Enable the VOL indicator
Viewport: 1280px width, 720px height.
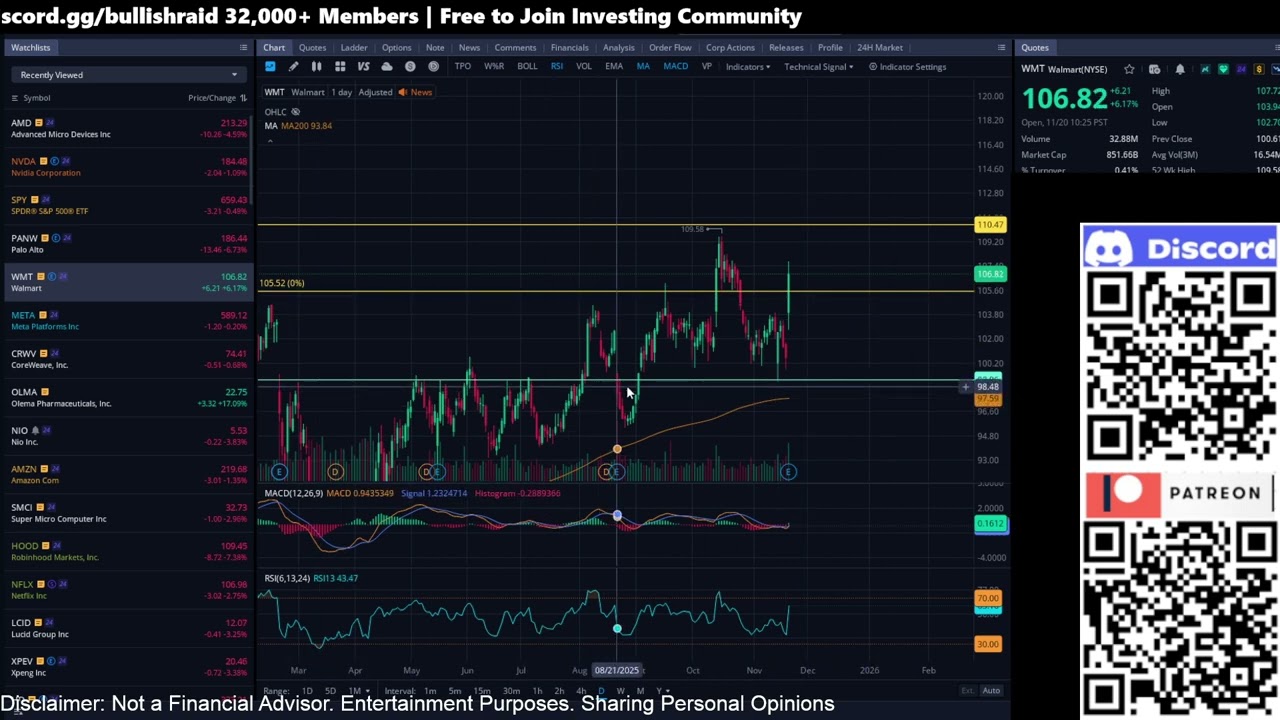(x=584, y=67)
